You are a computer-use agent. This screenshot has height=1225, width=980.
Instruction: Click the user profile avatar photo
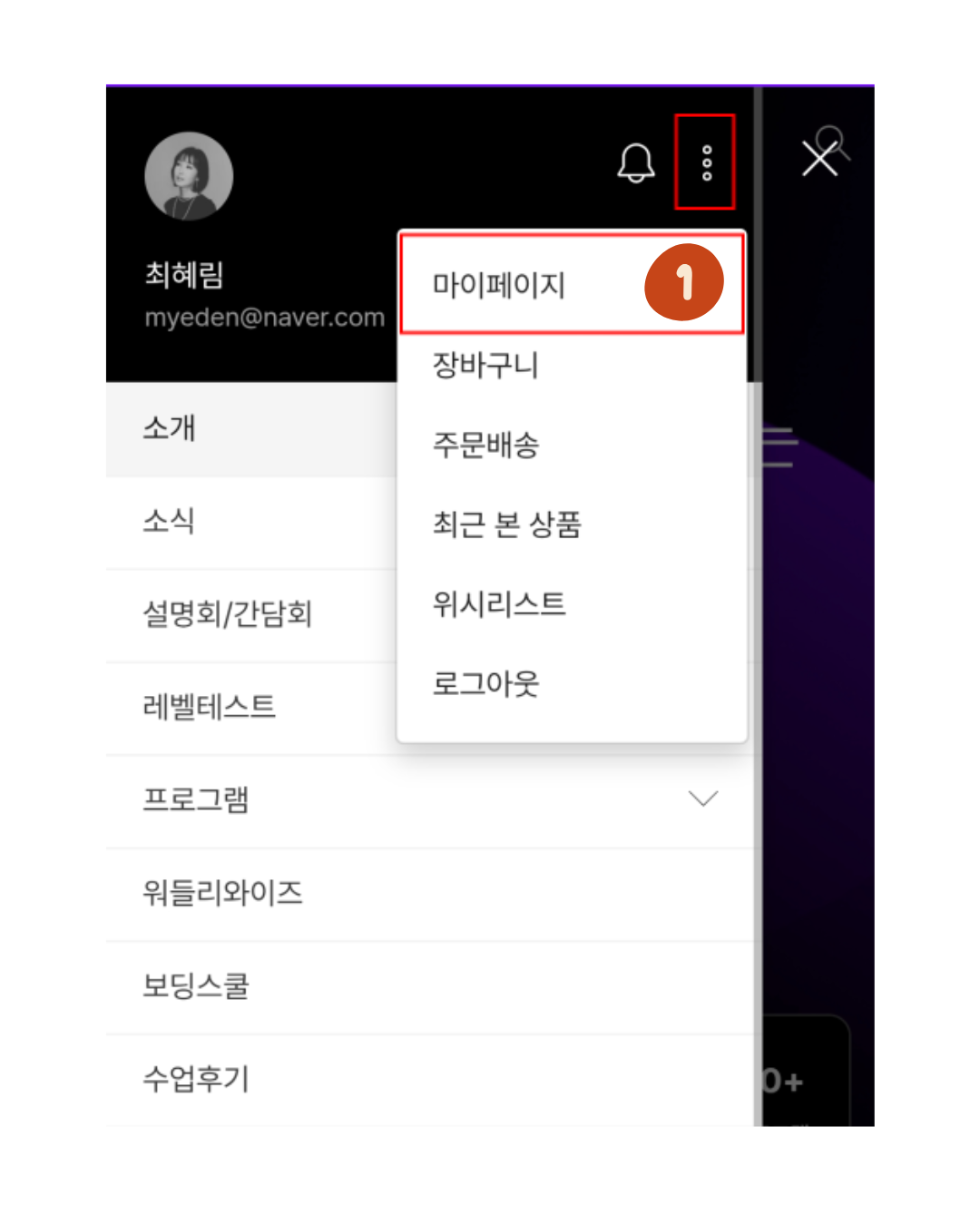click(x=189, y=176)
